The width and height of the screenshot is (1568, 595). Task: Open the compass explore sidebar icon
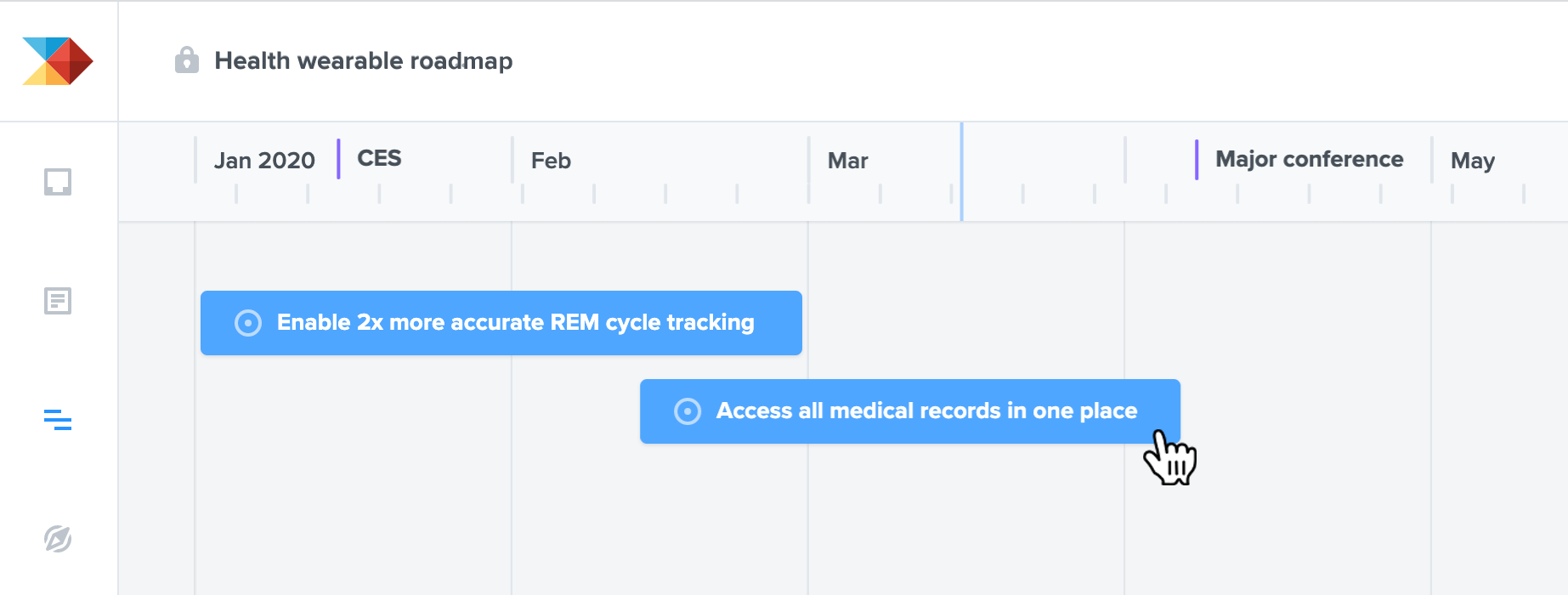[58, 539]
